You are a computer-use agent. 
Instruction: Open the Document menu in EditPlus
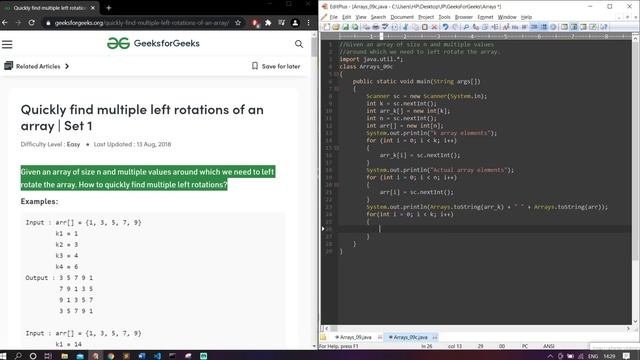click(x=402, y=17)
